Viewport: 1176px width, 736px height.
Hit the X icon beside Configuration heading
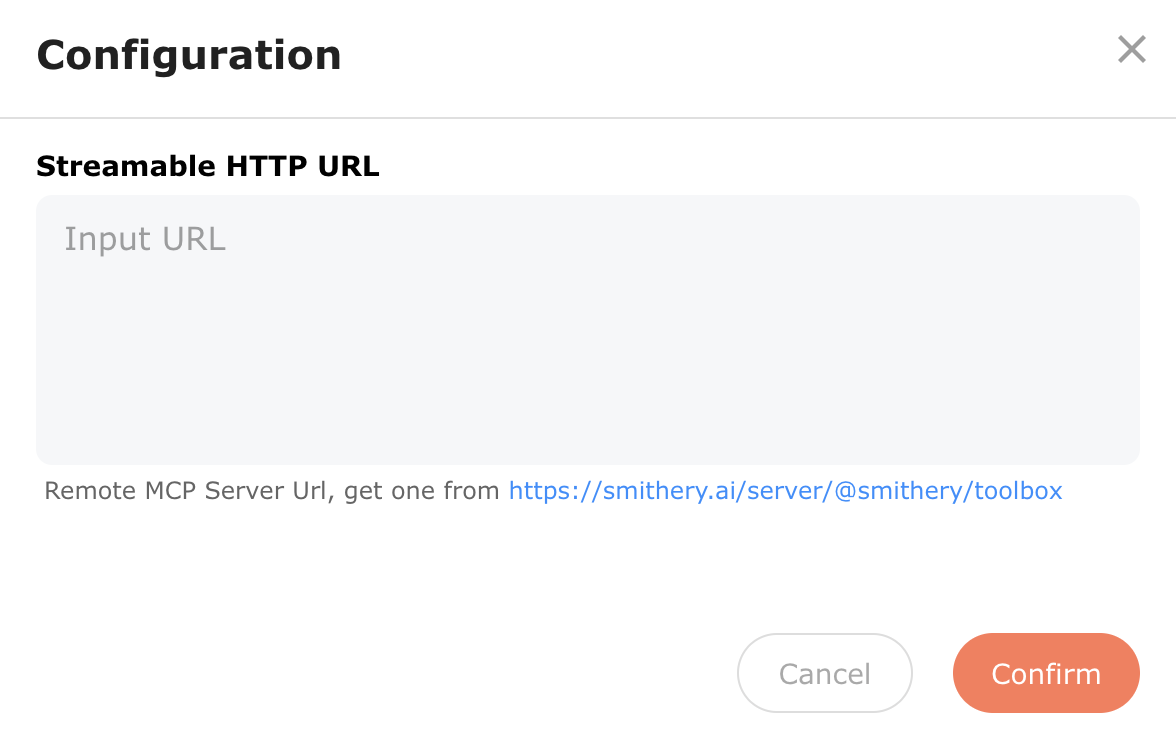click(1131, 49)
